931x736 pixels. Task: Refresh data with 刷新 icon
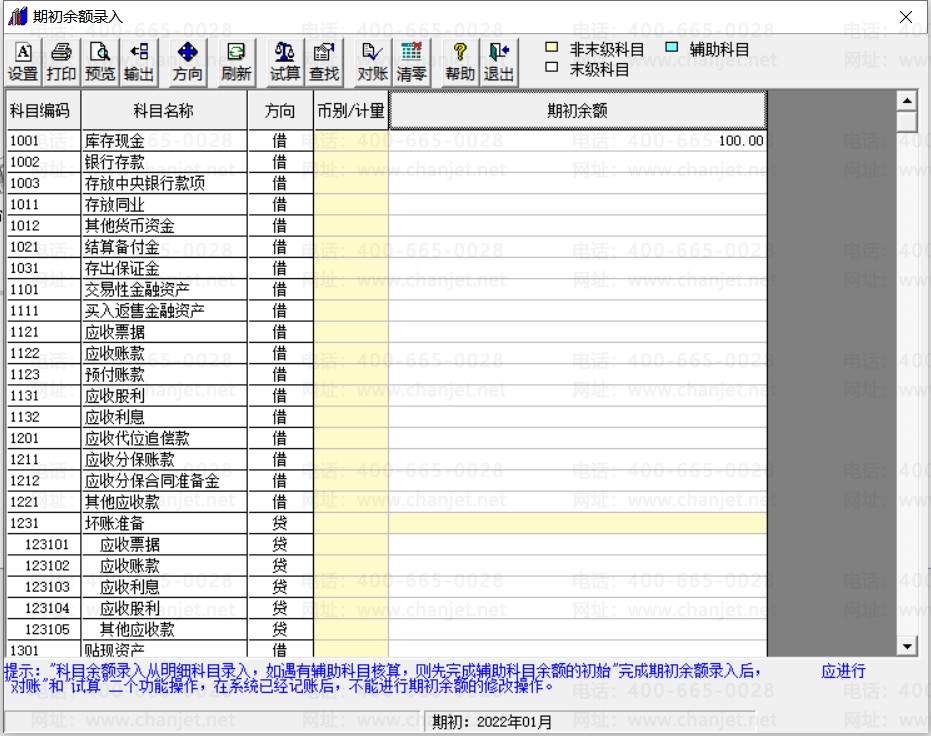pyautogui.click(x=236, y=62)
